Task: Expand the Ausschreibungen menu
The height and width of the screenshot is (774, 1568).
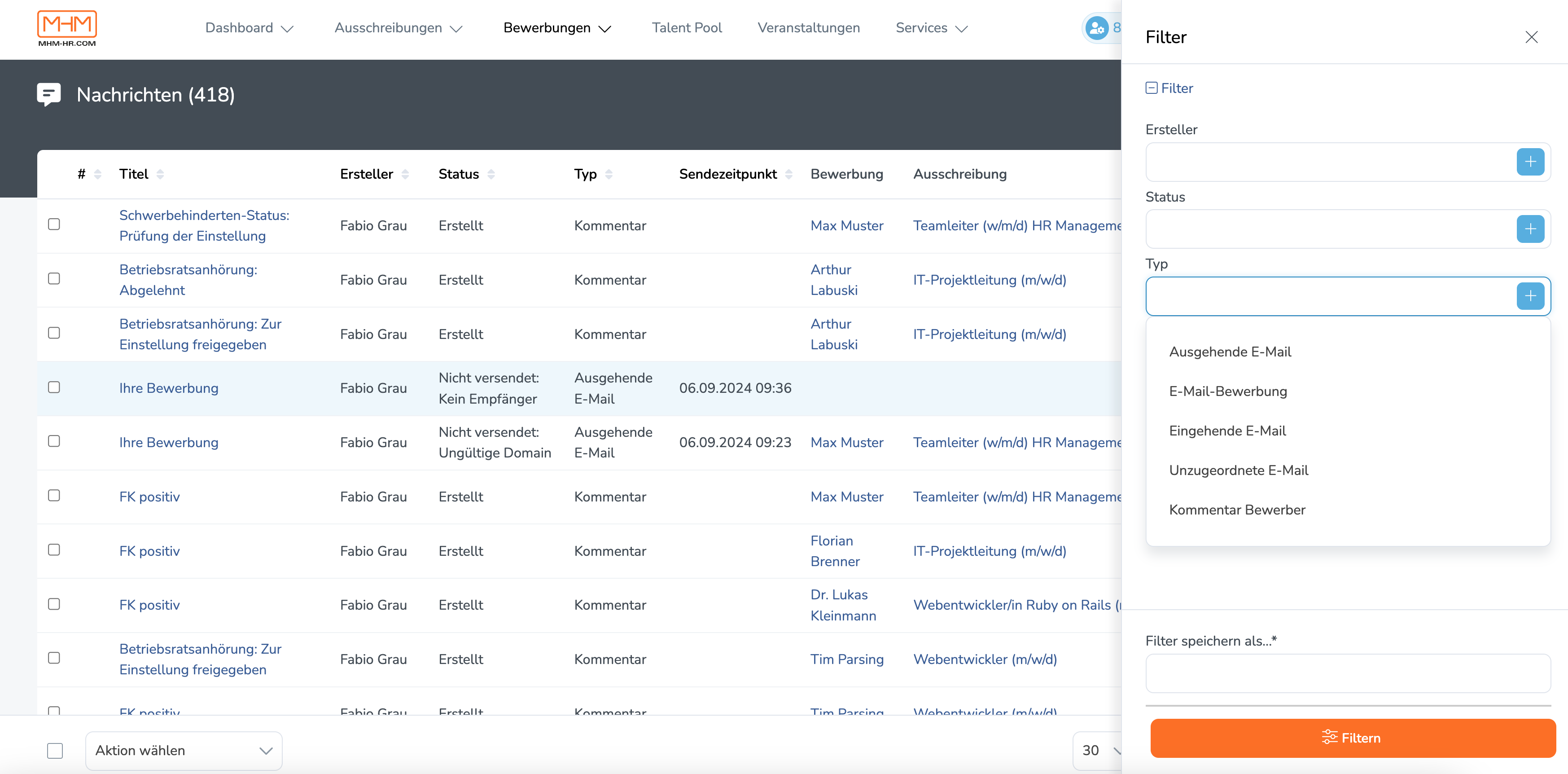Action: [x=399, y=28]
